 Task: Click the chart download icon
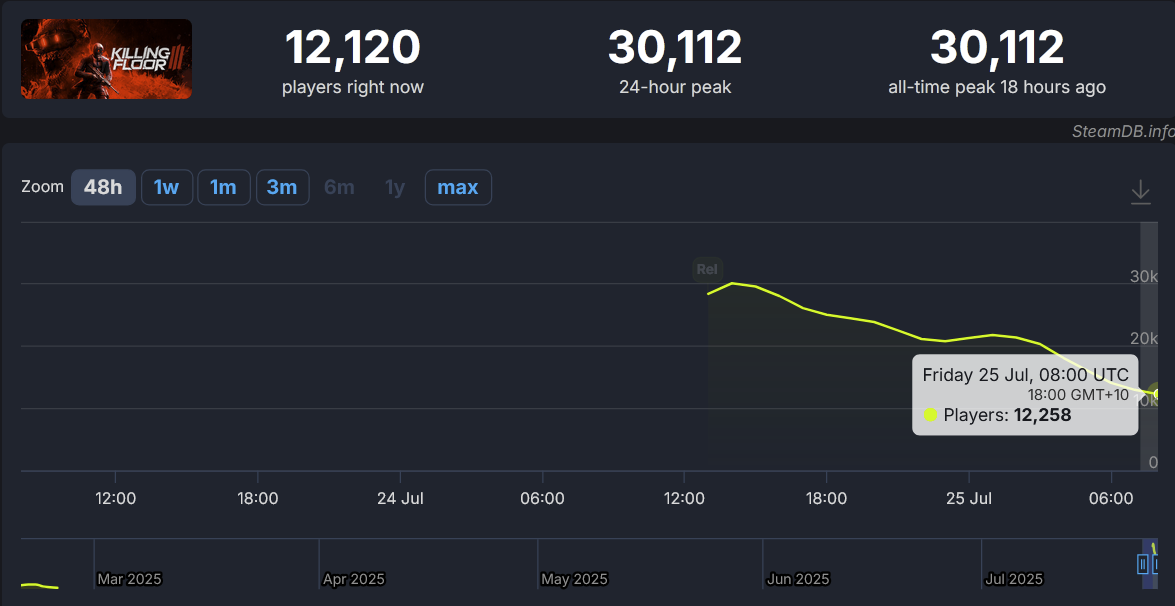coord(1140,192)
